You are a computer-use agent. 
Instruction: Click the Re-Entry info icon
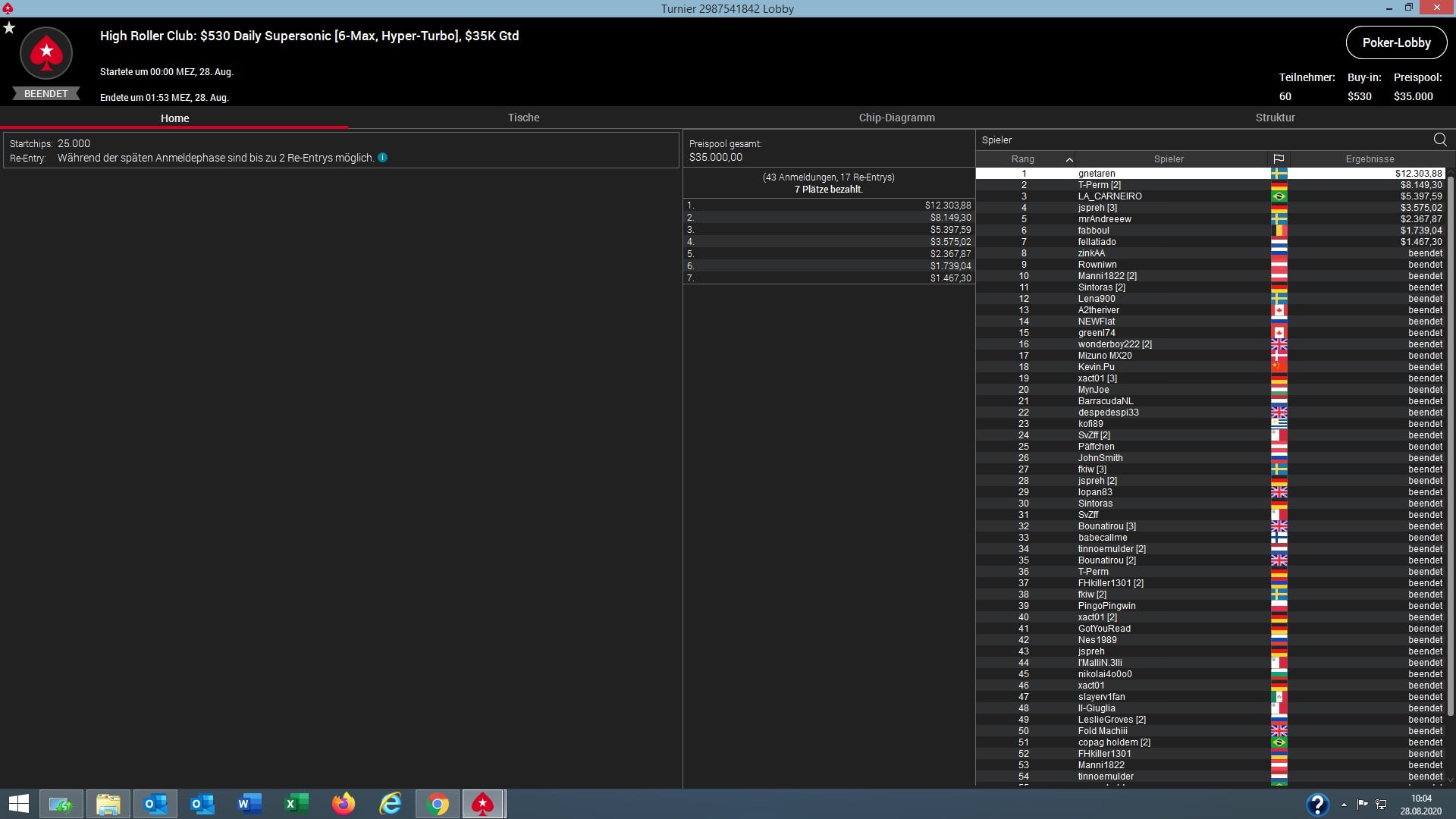click(x=383, y=158)
